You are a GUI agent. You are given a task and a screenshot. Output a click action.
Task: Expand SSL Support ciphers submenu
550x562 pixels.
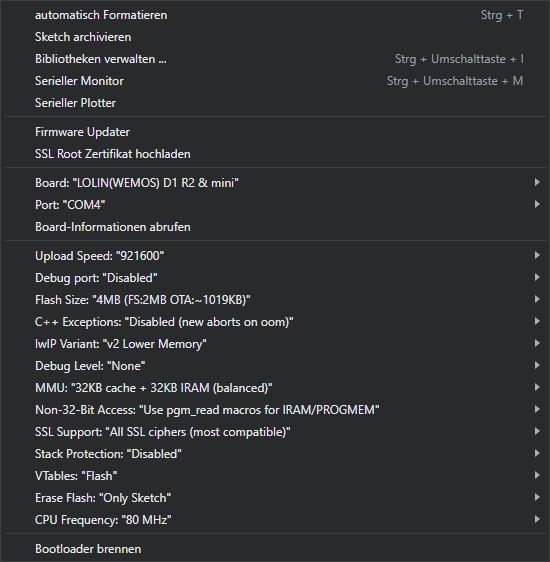coord(275,432)
